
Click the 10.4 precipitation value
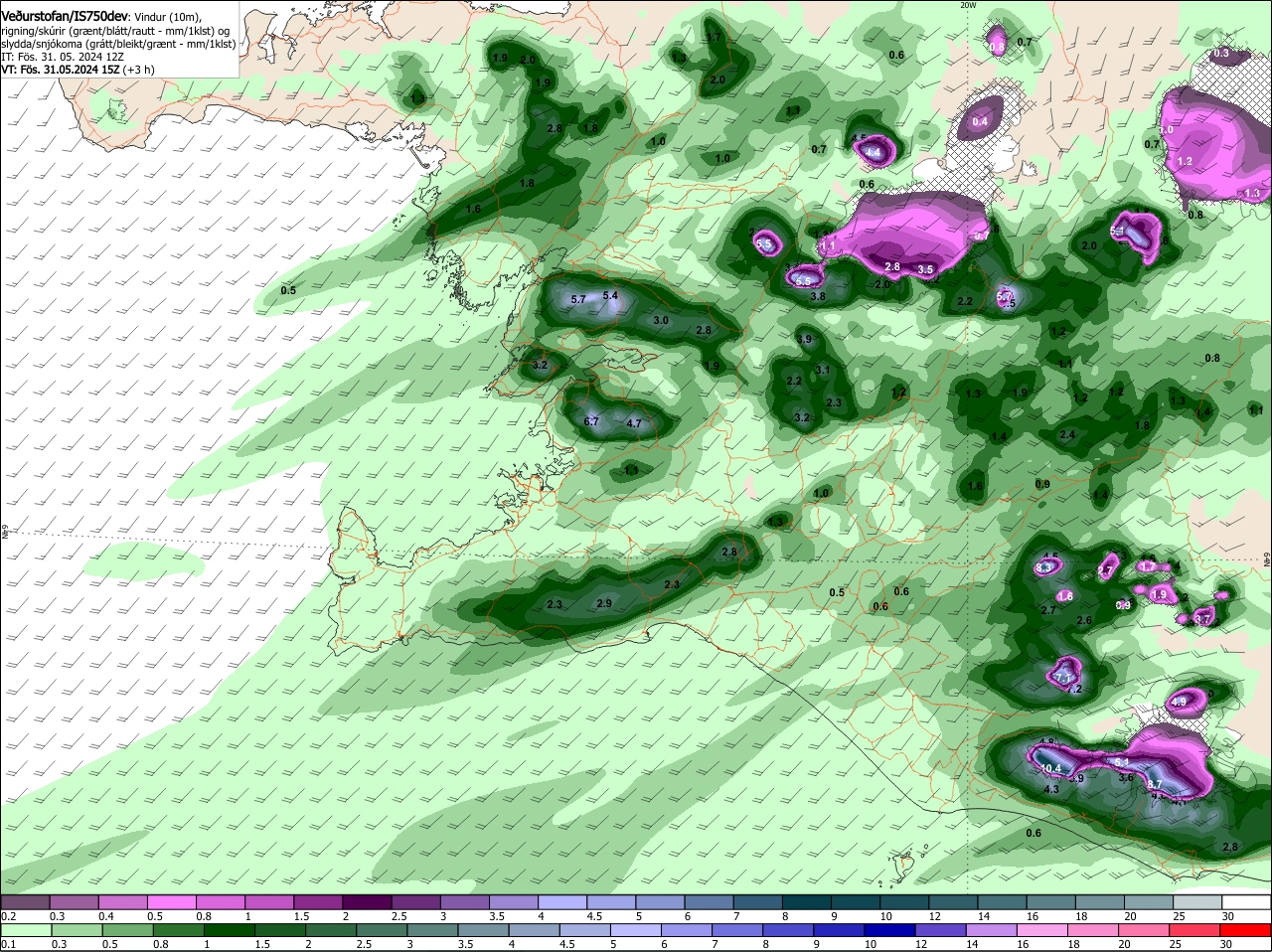coord(1050,768)
